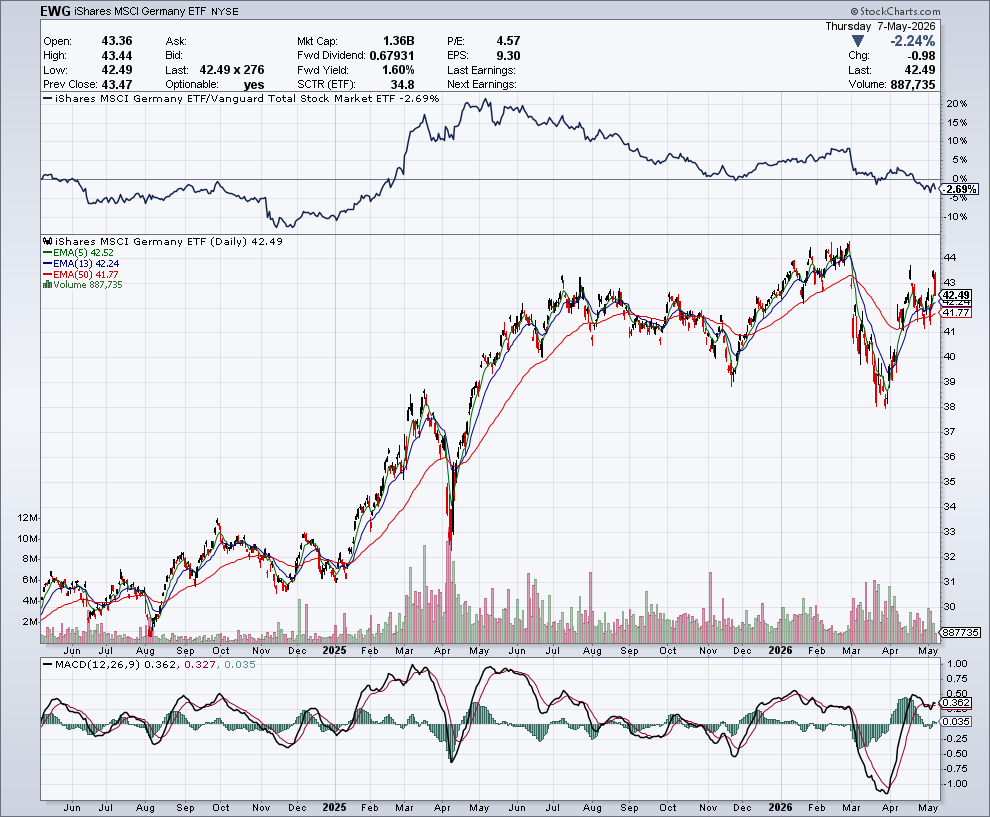The height and width of the screenshot is (817, 990).
Task: Click the Mkt Cap value 1.36B
Action: tap(398, 41)
